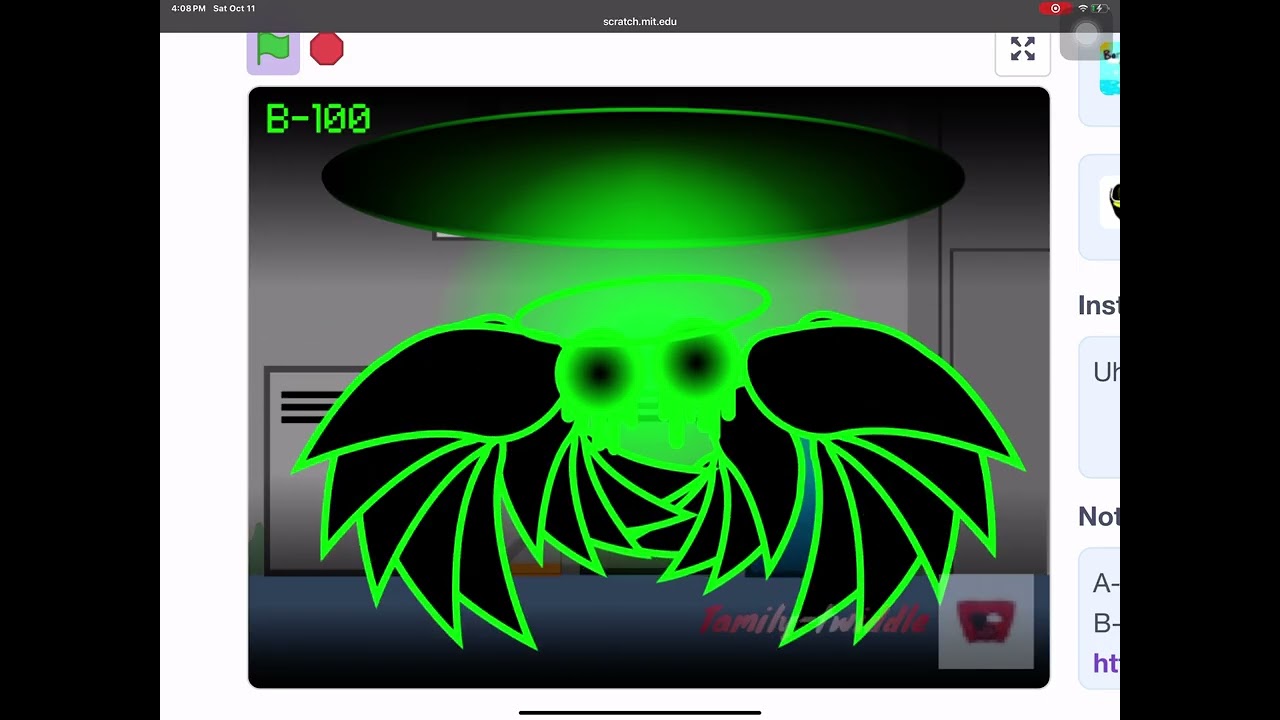Enter full screen stage mode

pyautogui.click(x=1022, y=50)
